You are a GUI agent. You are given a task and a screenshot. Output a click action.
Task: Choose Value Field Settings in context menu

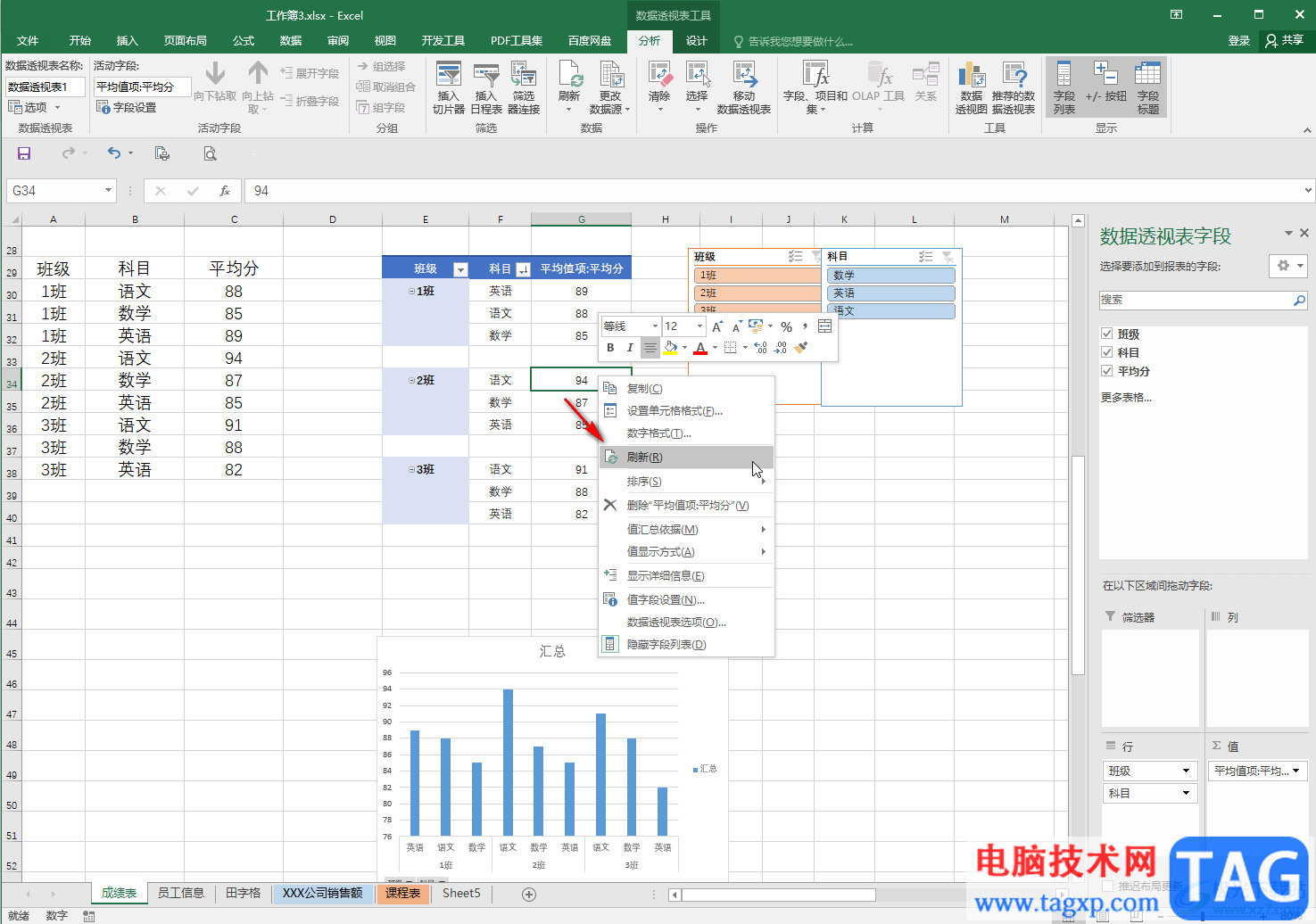click(x=686, y=600)
